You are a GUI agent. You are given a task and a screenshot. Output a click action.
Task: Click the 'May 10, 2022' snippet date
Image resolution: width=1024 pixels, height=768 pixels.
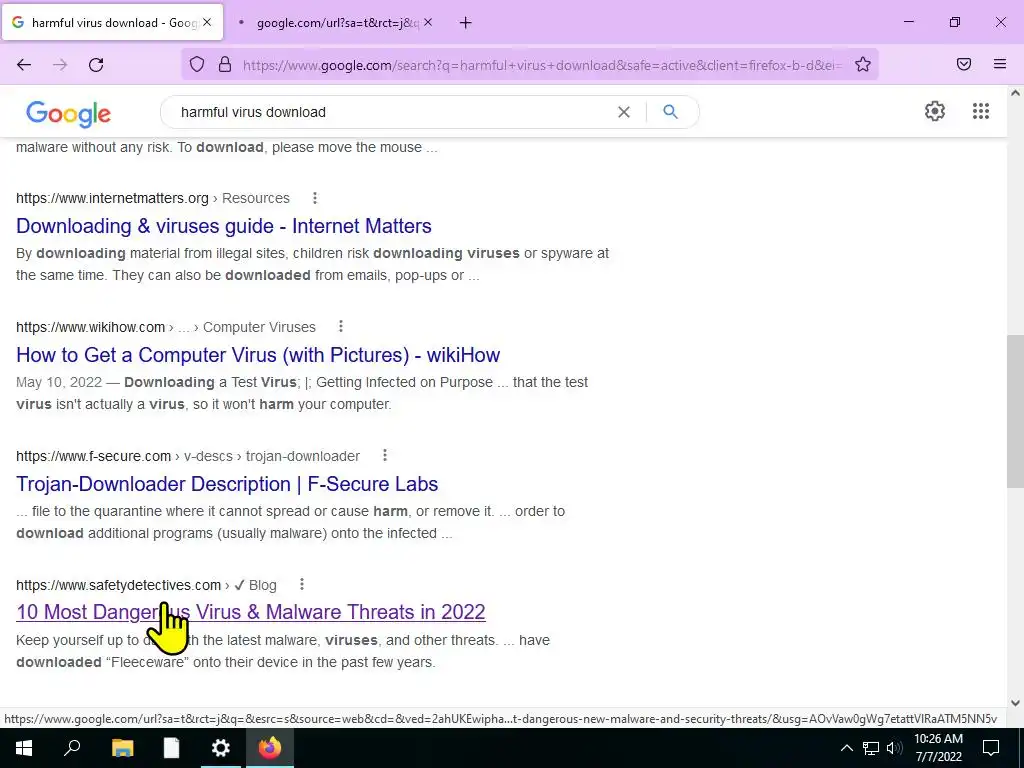(59, 382)
